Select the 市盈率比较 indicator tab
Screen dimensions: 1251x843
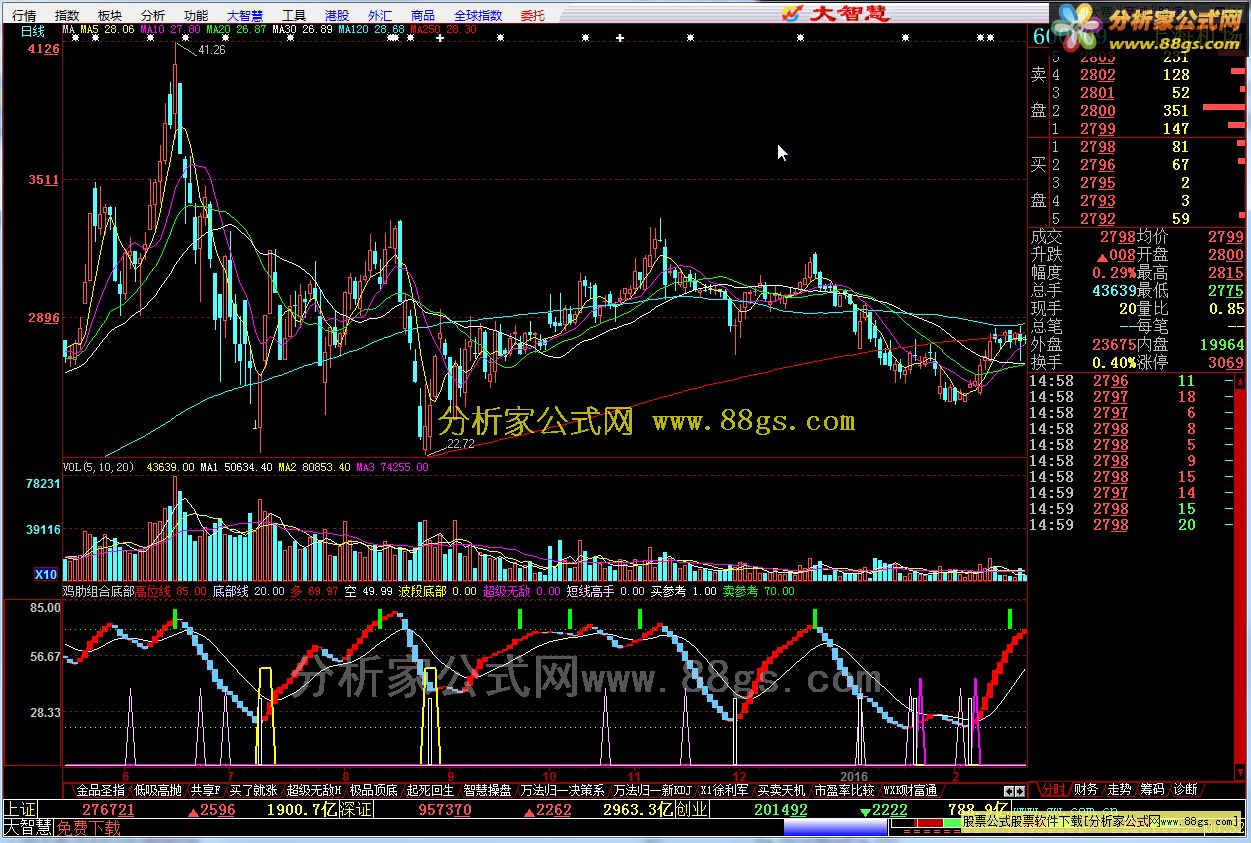[844, 790]
